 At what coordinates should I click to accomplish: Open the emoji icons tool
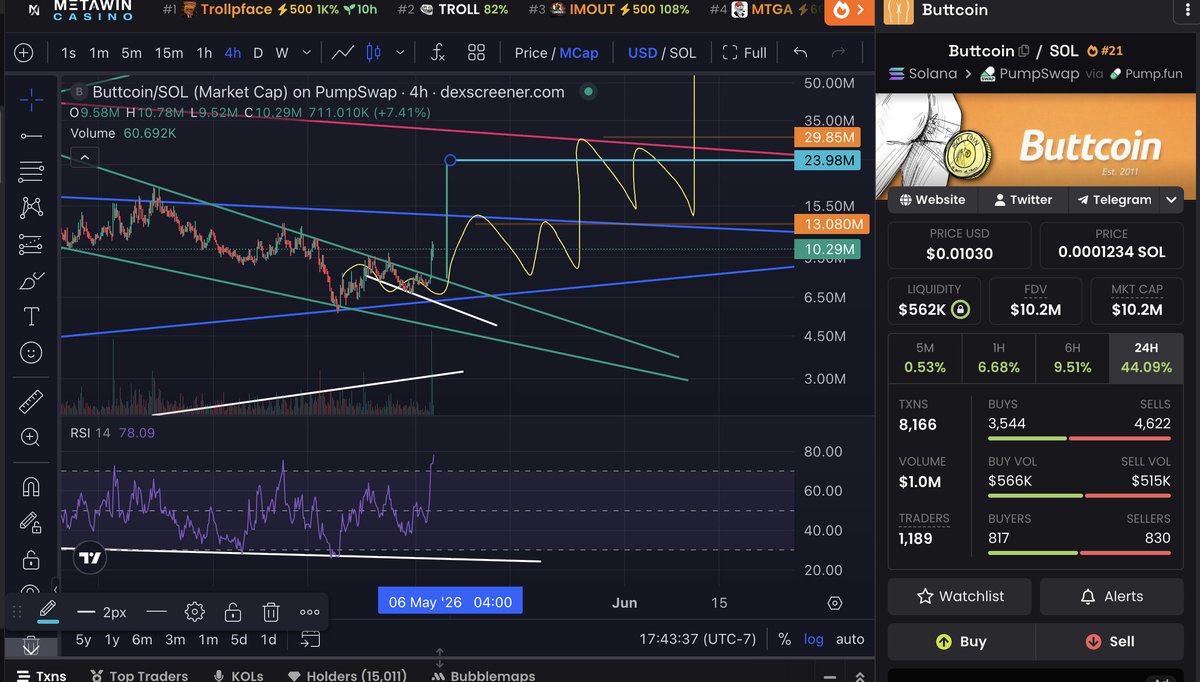click(31, 353)
